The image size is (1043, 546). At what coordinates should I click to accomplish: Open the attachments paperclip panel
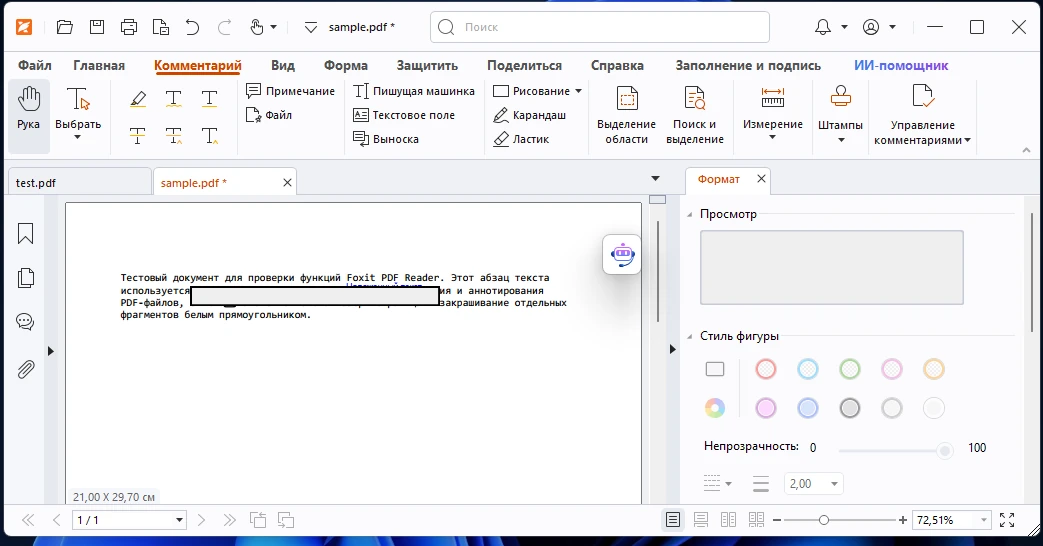(25, 369)
